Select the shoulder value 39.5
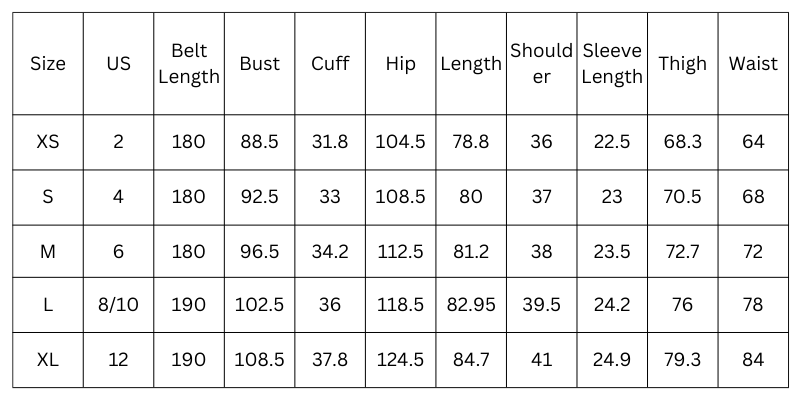This screenshot has height=400, width=800. (541, 305)
